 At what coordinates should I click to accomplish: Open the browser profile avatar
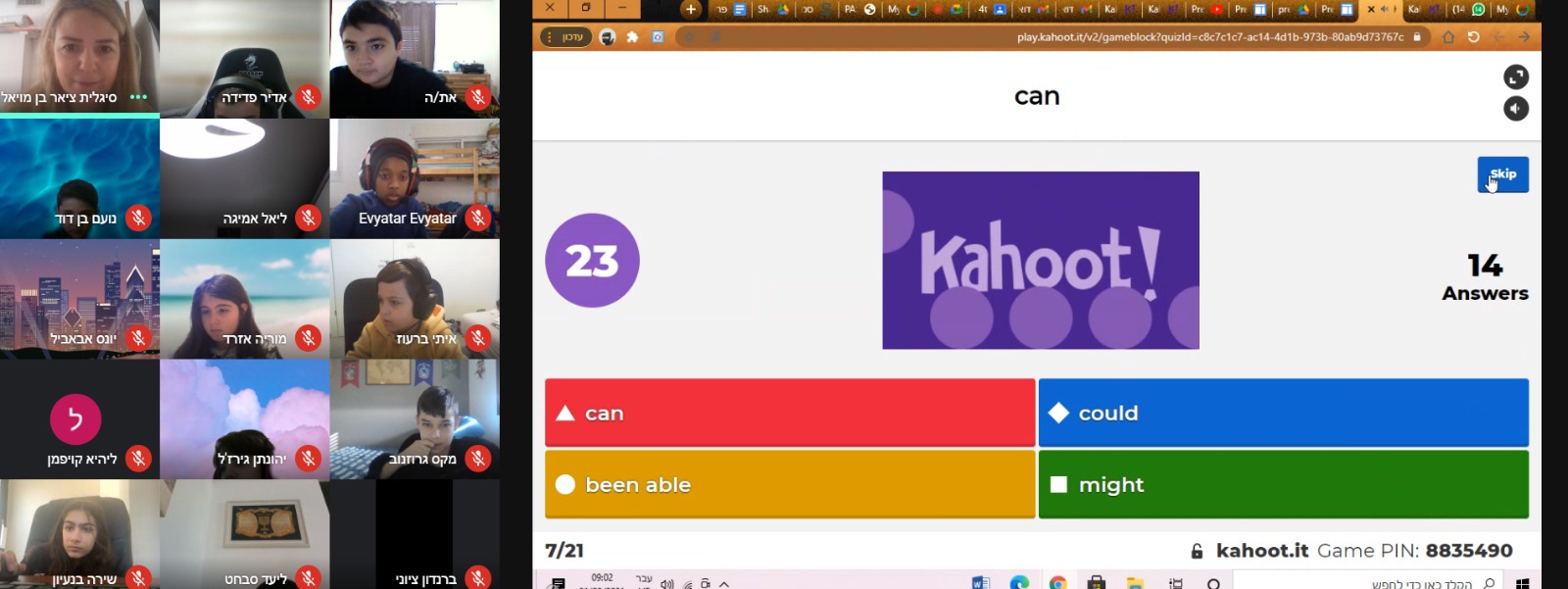pyautogui.click(x=607, y=37)
